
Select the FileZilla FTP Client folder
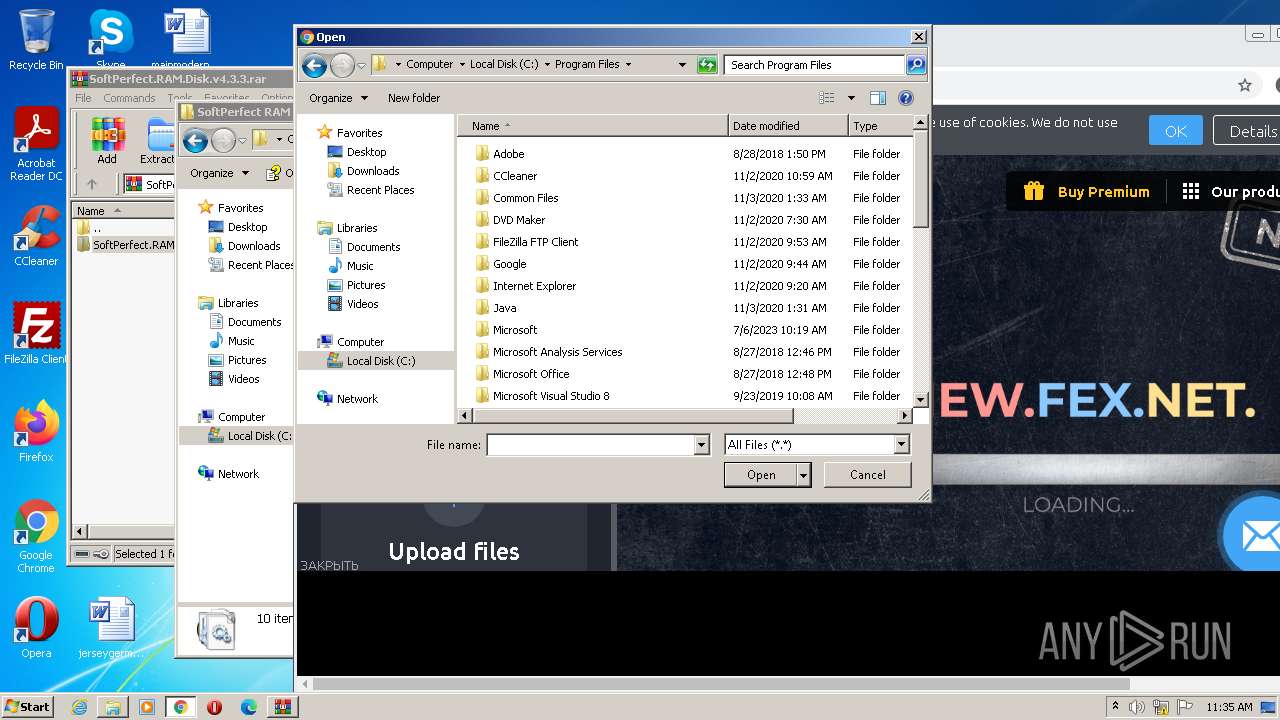[535, 242]
